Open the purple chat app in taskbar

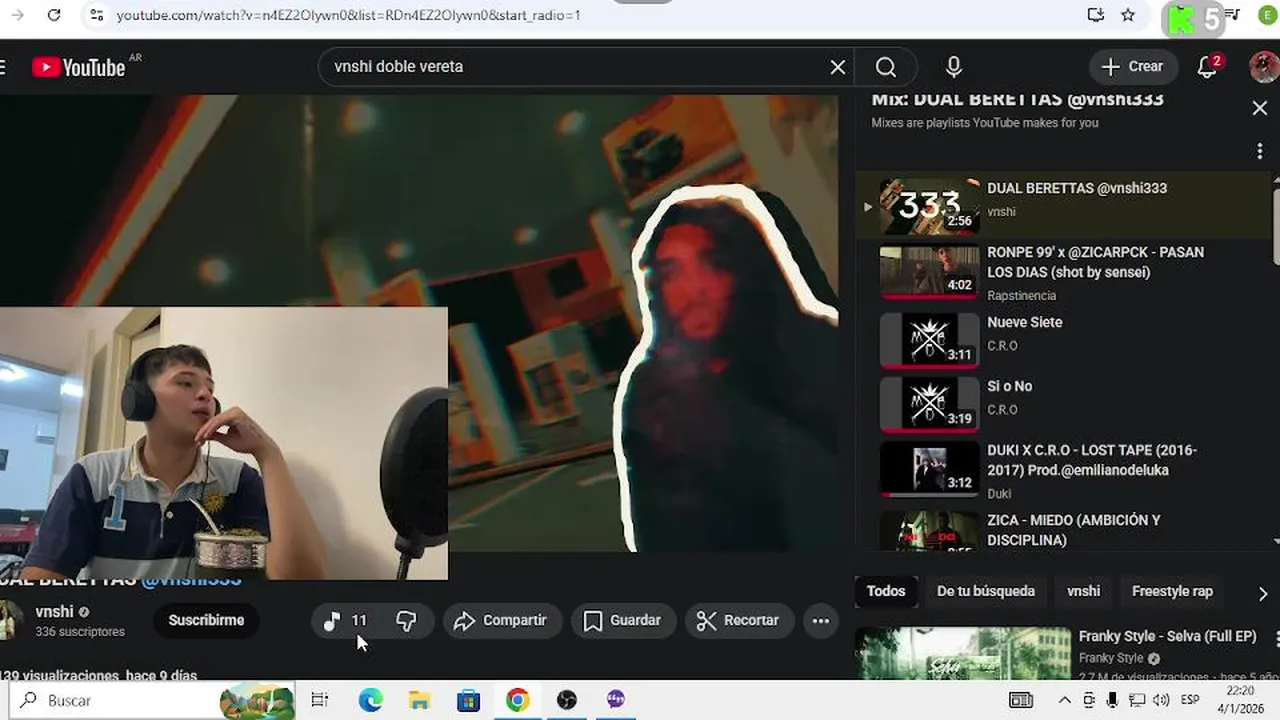[616, 700]
